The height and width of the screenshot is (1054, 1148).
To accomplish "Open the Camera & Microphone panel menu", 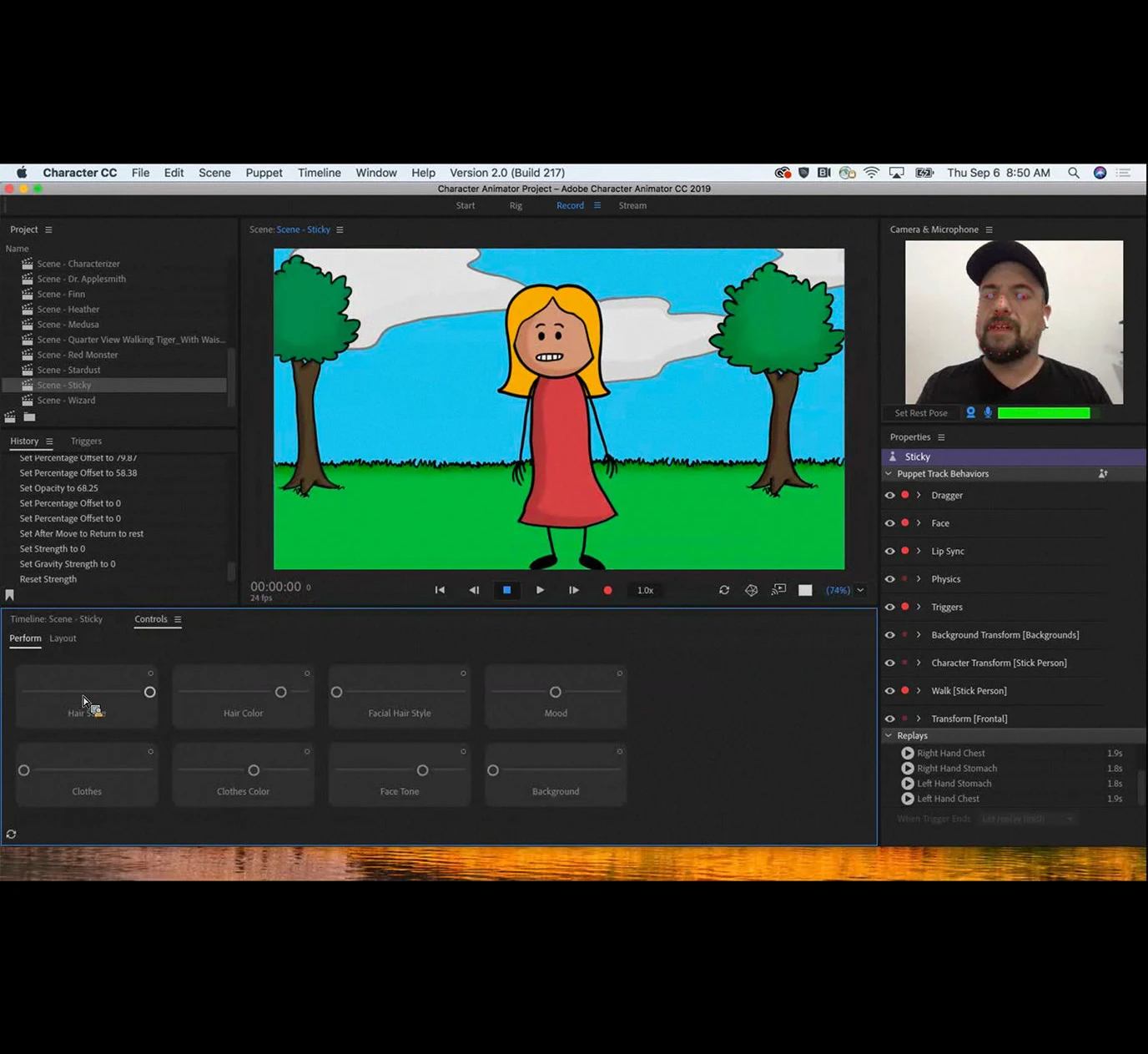I will click(989, 229).
